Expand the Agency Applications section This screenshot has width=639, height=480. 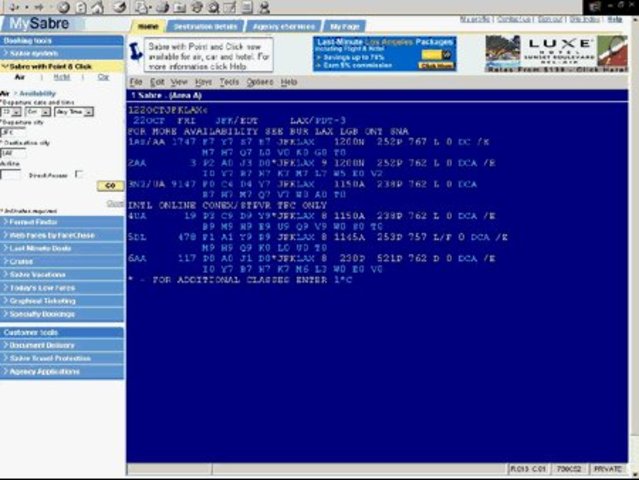[x=62, y=372]
